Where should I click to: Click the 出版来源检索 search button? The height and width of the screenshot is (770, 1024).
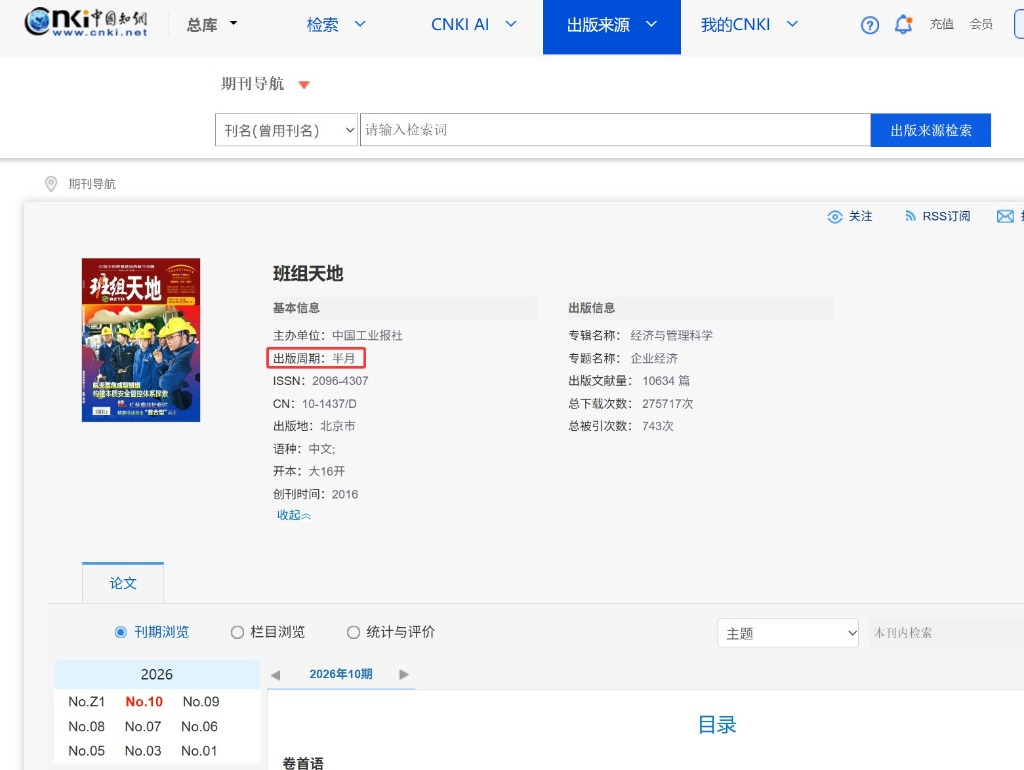click(x=931, y=130)
